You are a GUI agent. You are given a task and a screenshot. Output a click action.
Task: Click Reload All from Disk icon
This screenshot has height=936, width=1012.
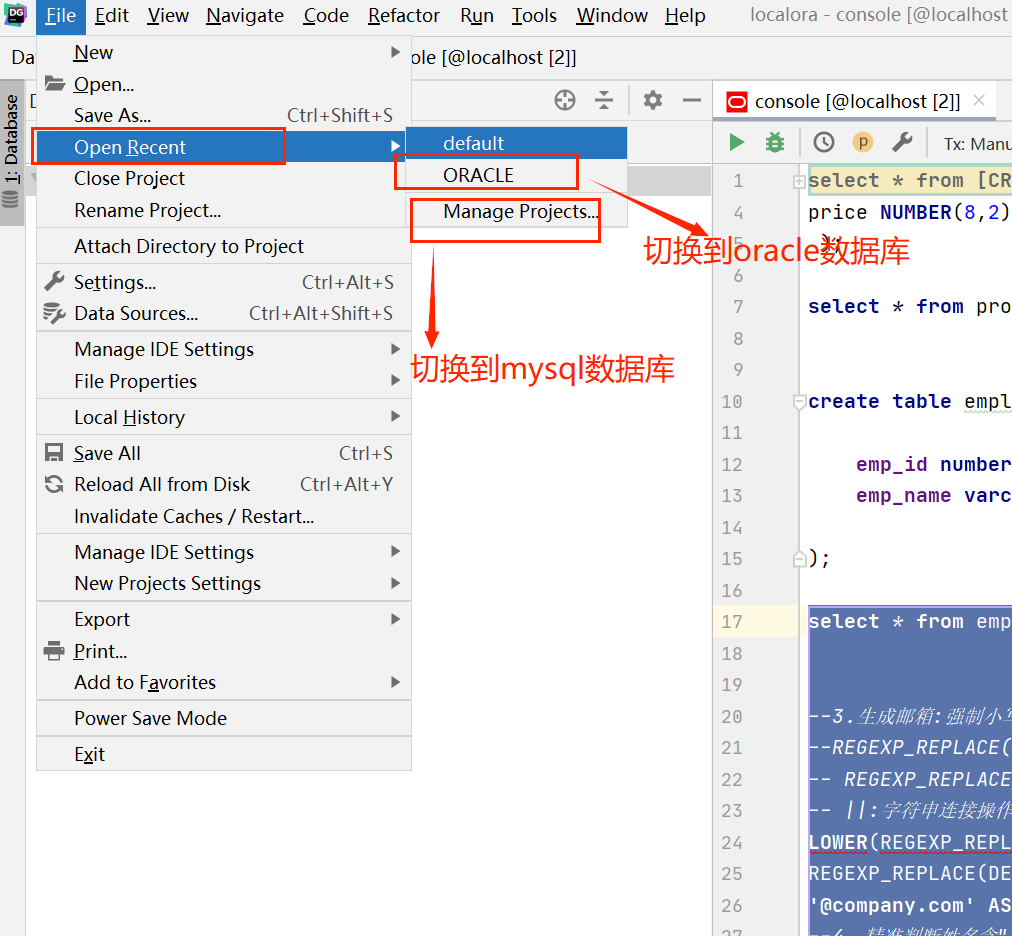click(x=54, y=484)
